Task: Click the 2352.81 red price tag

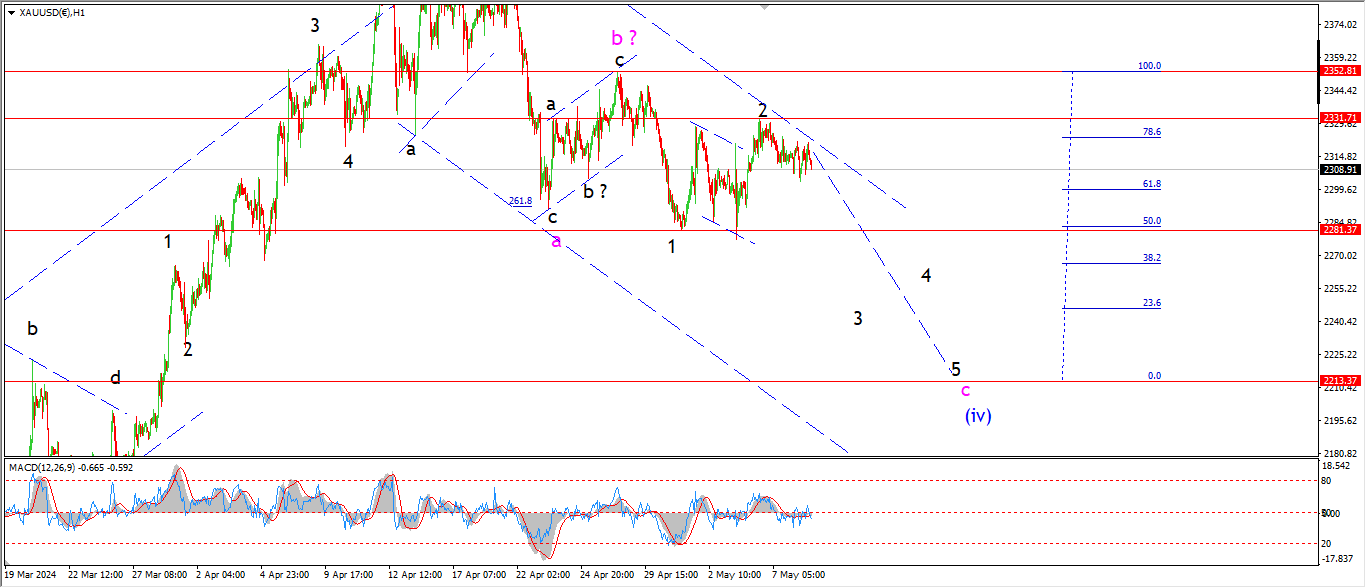Action: click(x=1341, y=71)
